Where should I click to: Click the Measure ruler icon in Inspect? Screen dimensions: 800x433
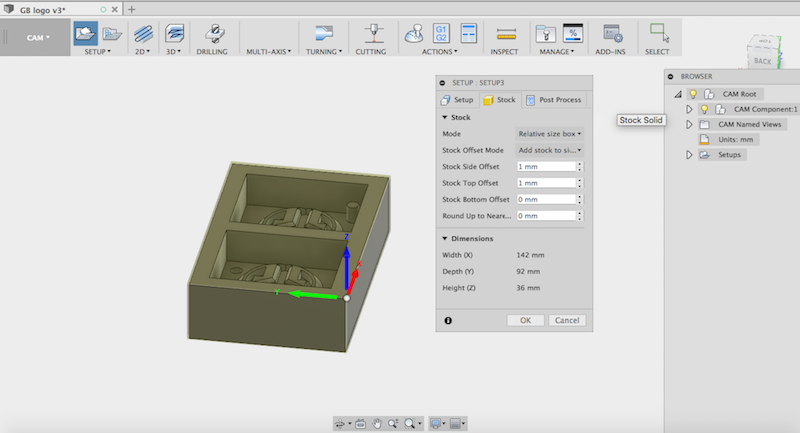tap(506, 34)
